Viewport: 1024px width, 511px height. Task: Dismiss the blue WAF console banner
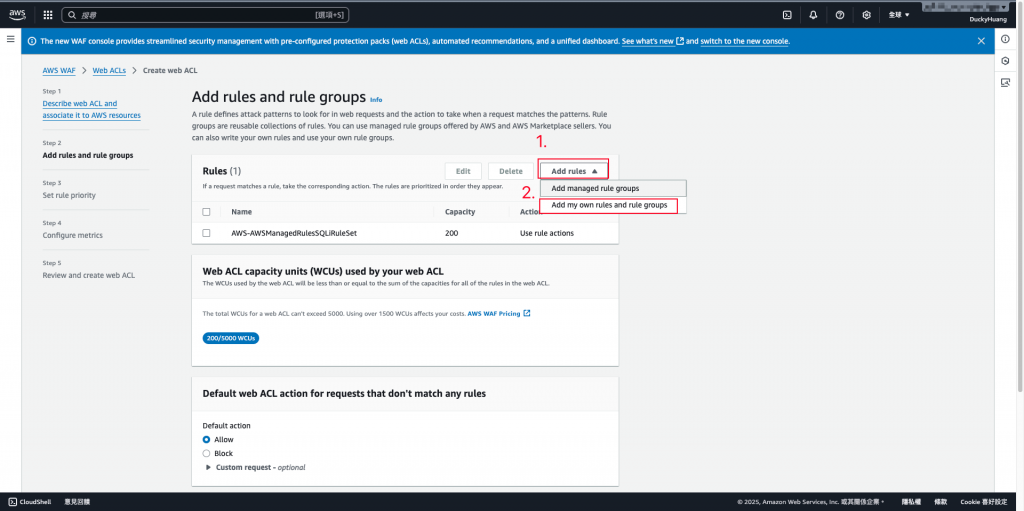(x=981, y=41)
